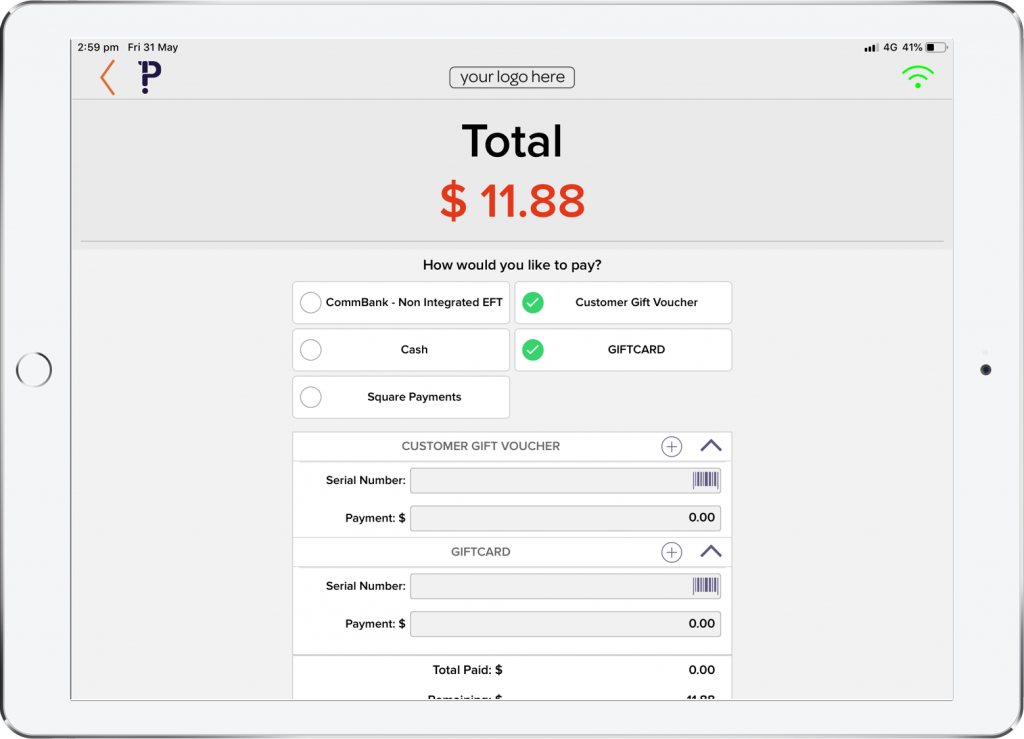Tap the green Wi-Fi status icon

coord(918,77)
